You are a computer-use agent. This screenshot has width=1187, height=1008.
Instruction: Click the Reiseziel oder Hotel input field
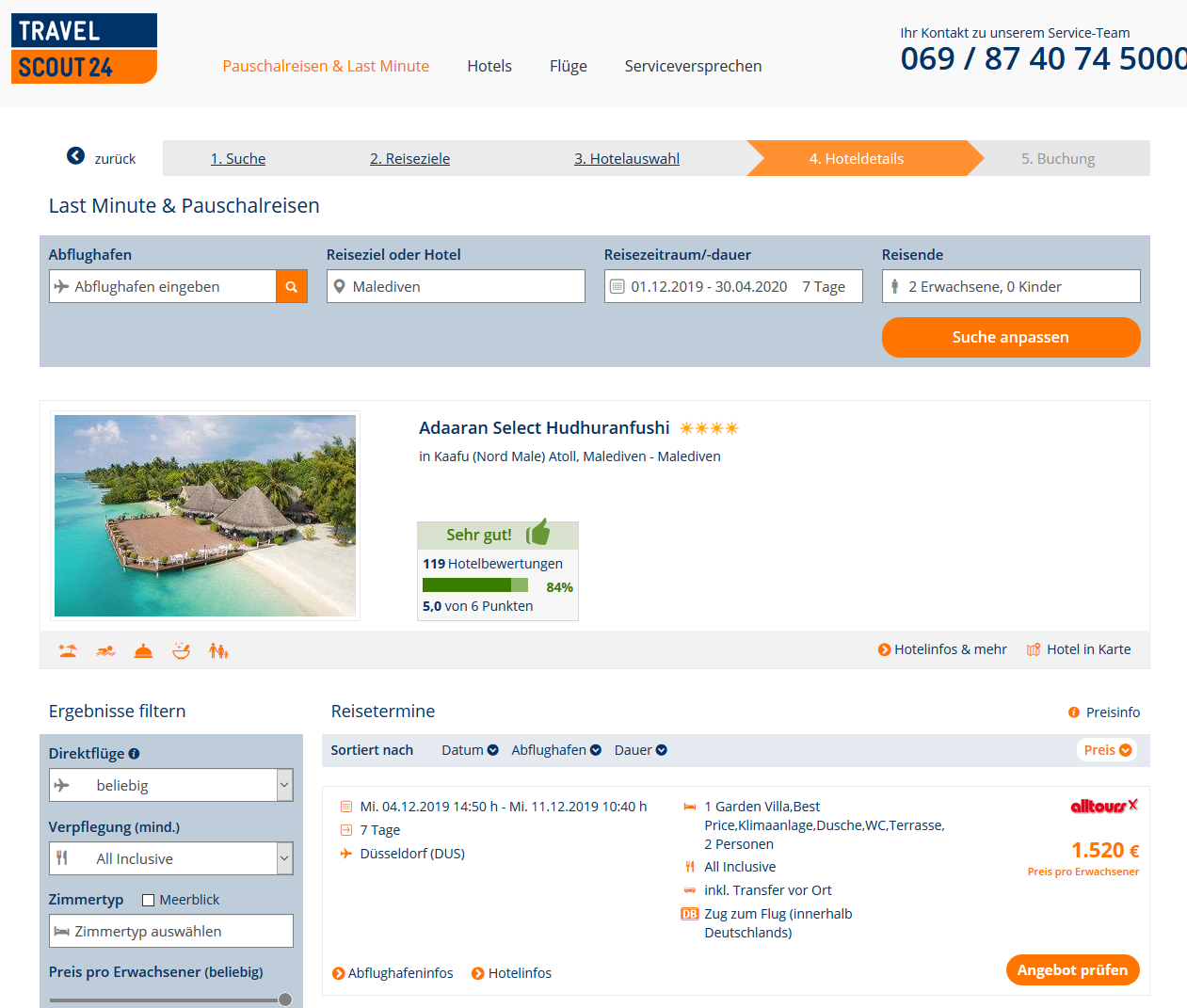[x=456, y=286]
